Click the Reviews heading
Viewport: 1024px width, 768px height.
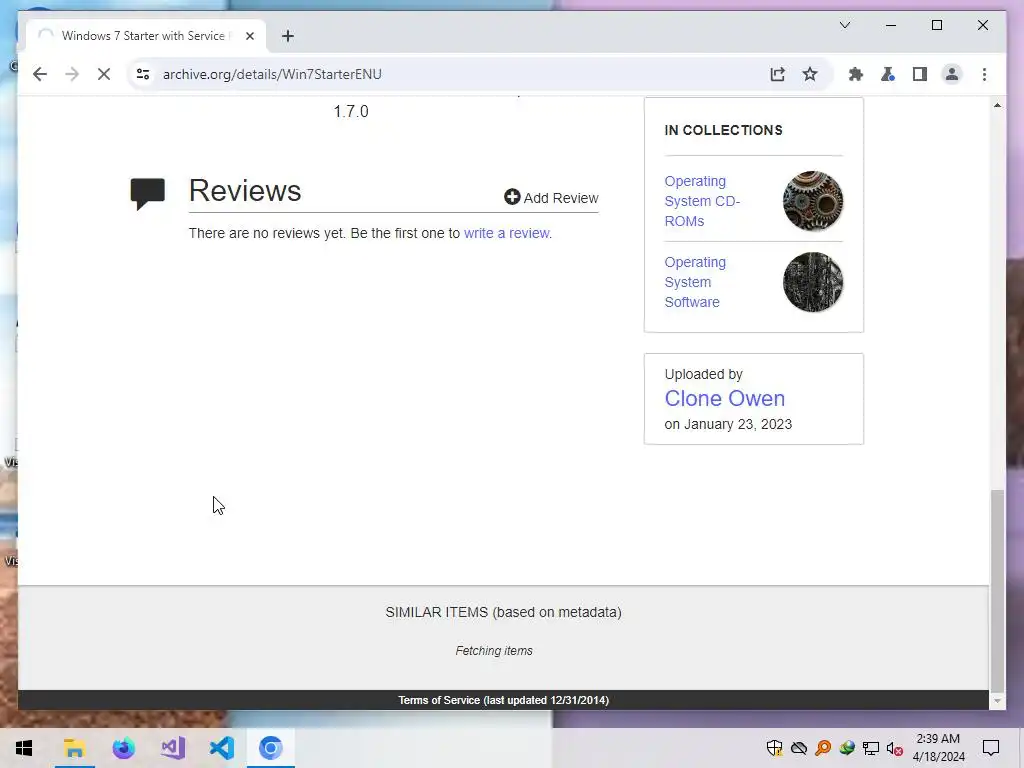point(245,191)
